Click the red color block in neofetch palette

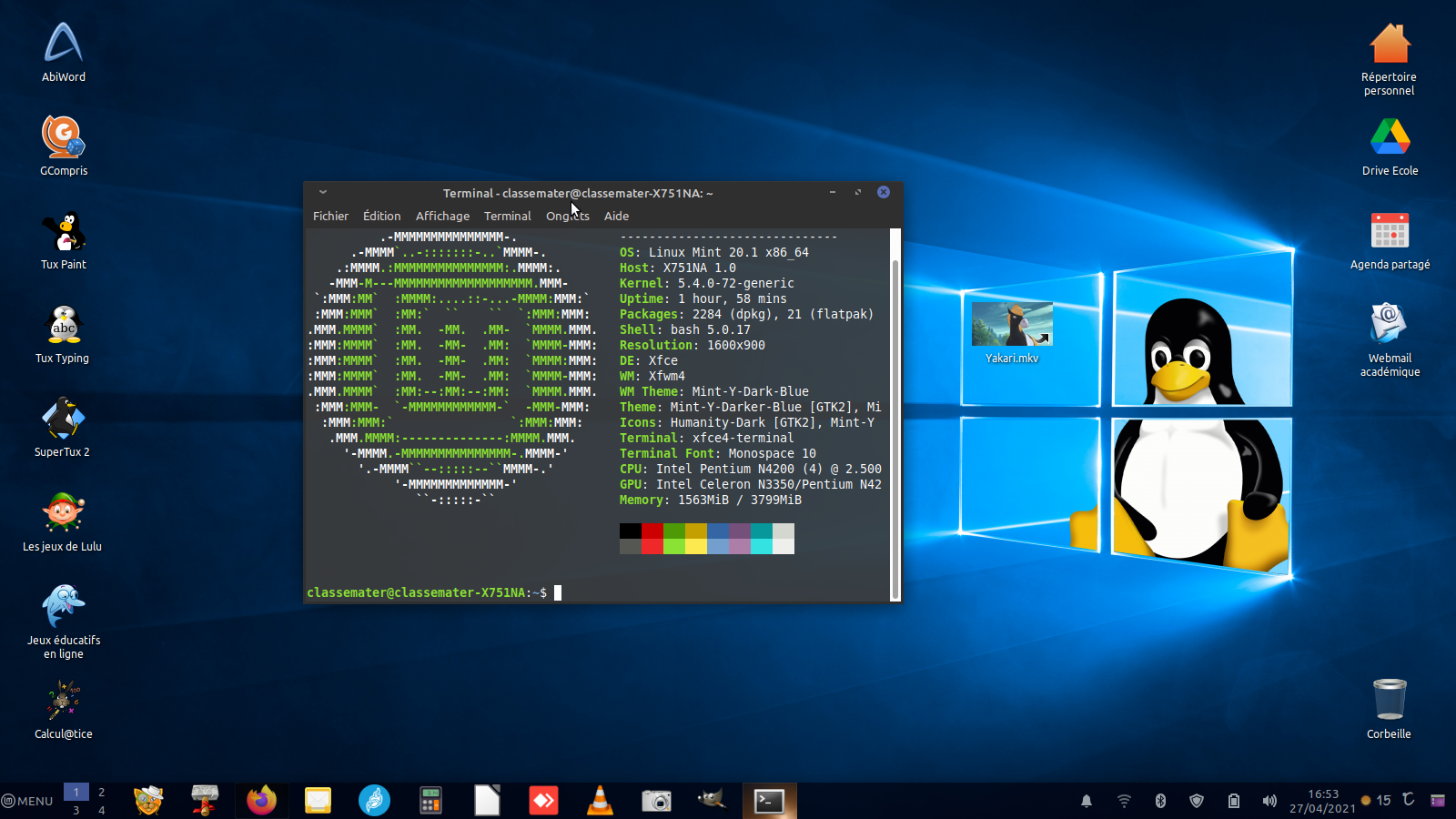[652, 531]
